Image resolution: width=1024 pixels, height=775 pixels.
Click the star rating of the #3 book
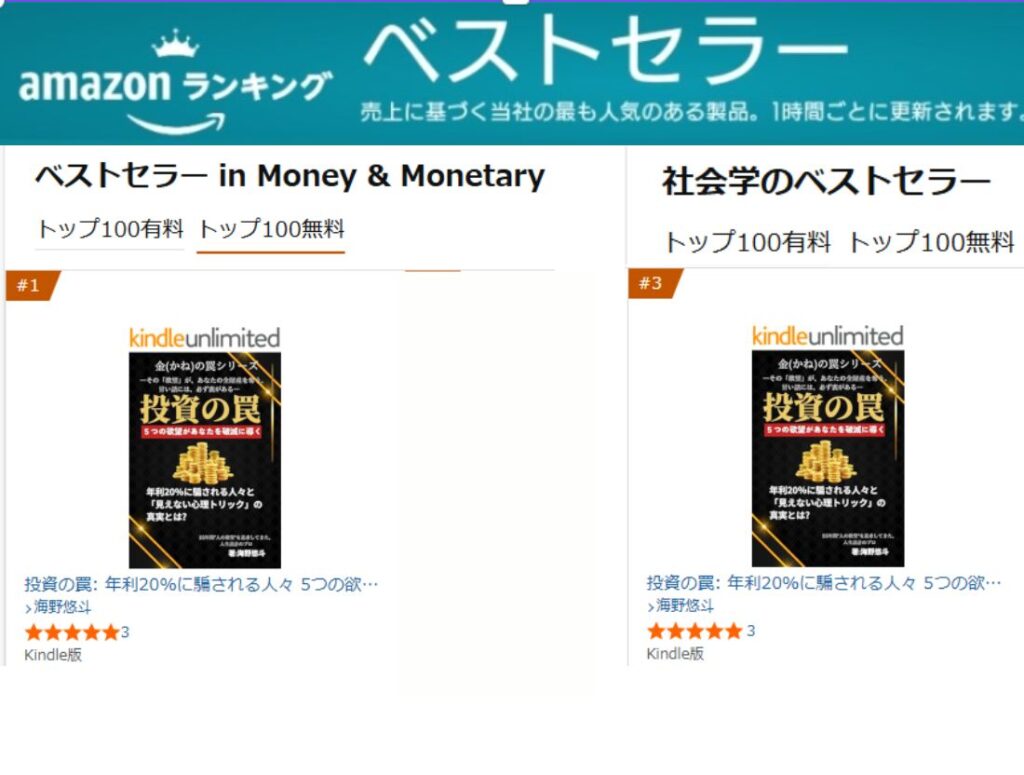point(694,631)
